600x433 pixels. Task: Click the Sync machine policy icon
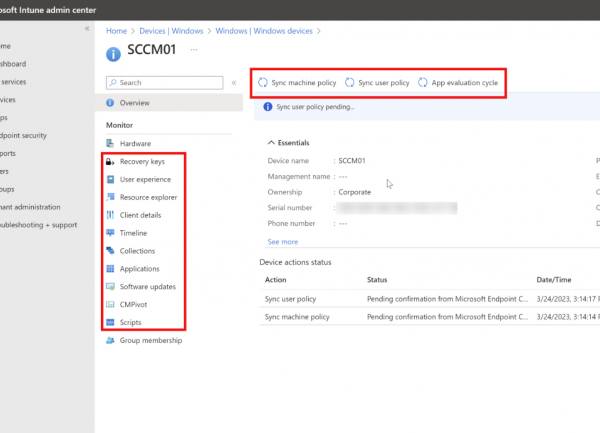tap(263, 83)
